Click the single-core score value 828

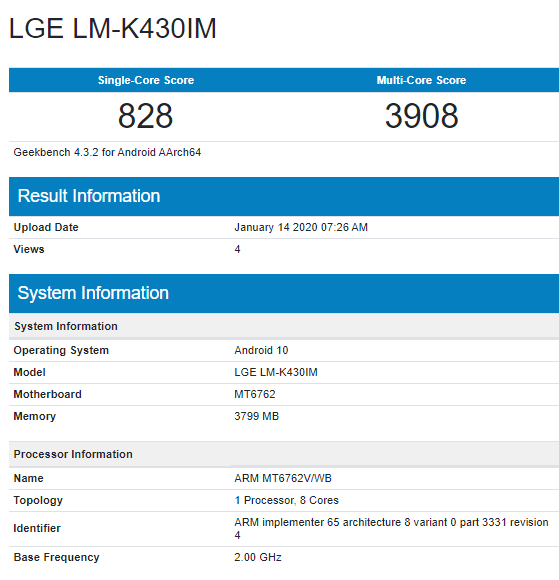pyautogui.click(x=145, y=116)
